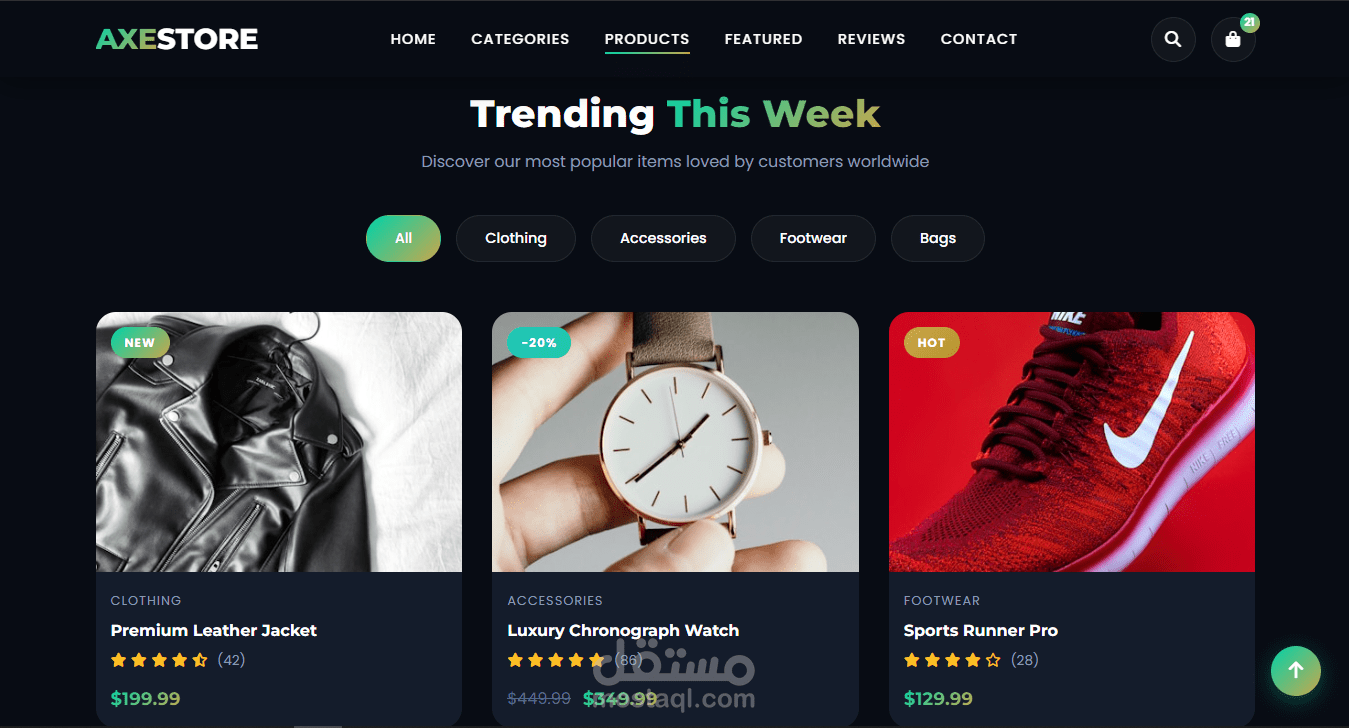
Task: Filter products by Footwear
Action: [813, 238]
